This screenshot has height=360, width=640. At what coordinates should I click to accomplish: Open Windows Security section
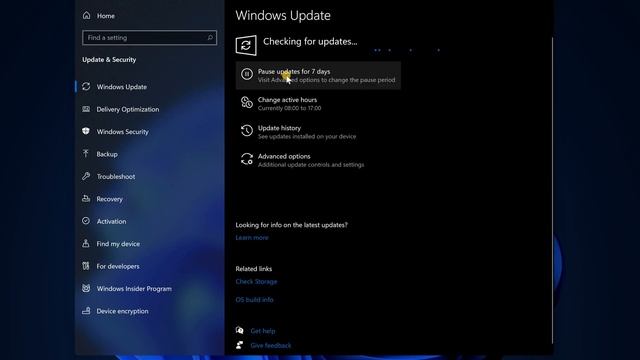pyautogui.click(x=122, y=132)
